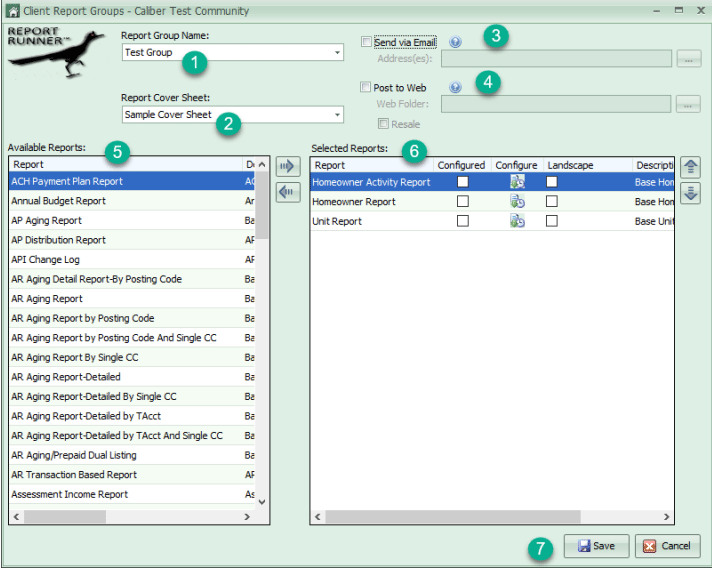Open Configure icon for Homeowner Report
This screenshot has width=712, height=569.
coord(517,202)
